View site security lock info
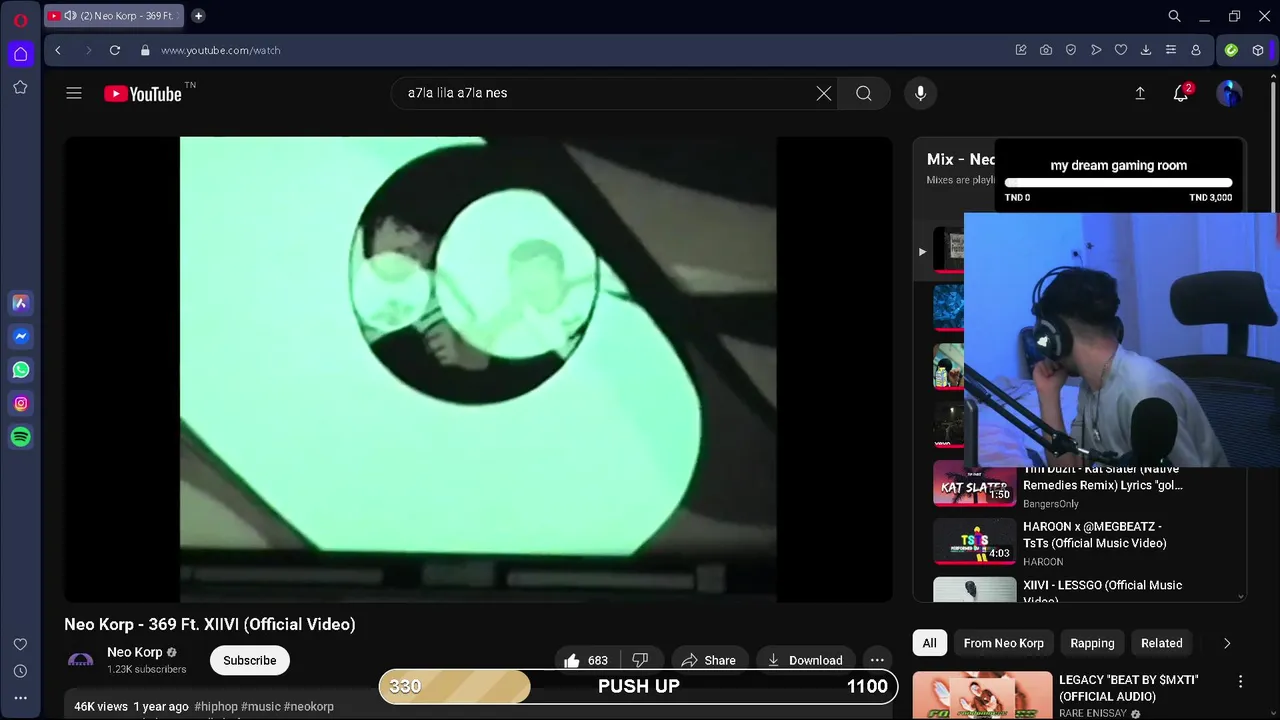 [145, 50]
